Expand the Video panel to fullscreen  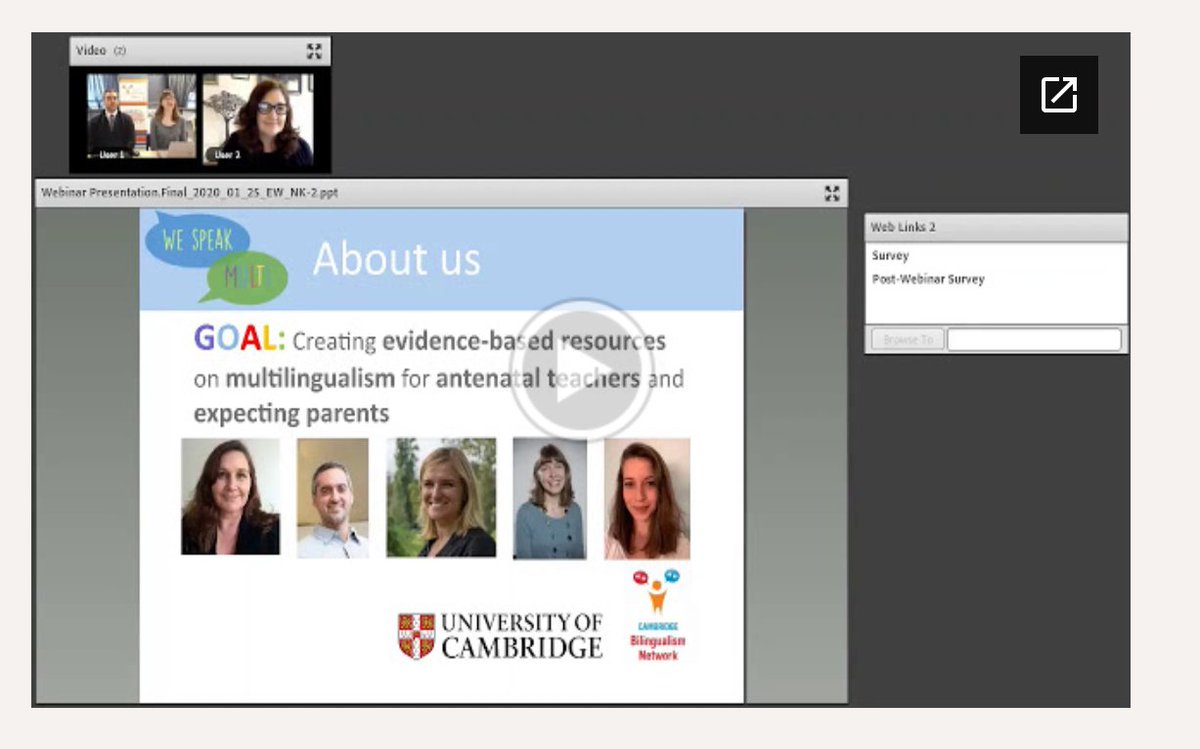click(x=314, y=51)
